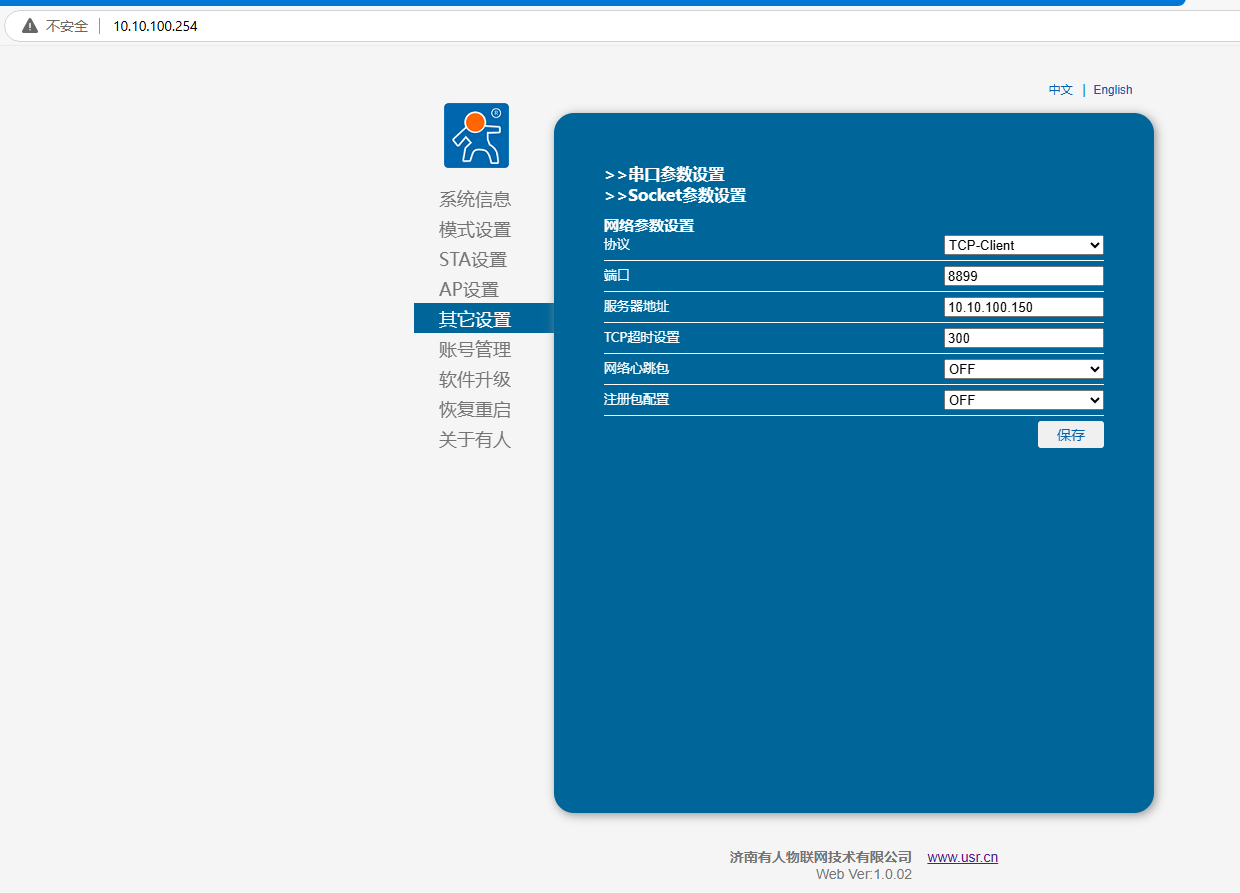The width and height of the screenshot is (1240, 893).
Task: Open the 协议 TCP-Client protocol dropdown
Action: (x=1023, y=245)
